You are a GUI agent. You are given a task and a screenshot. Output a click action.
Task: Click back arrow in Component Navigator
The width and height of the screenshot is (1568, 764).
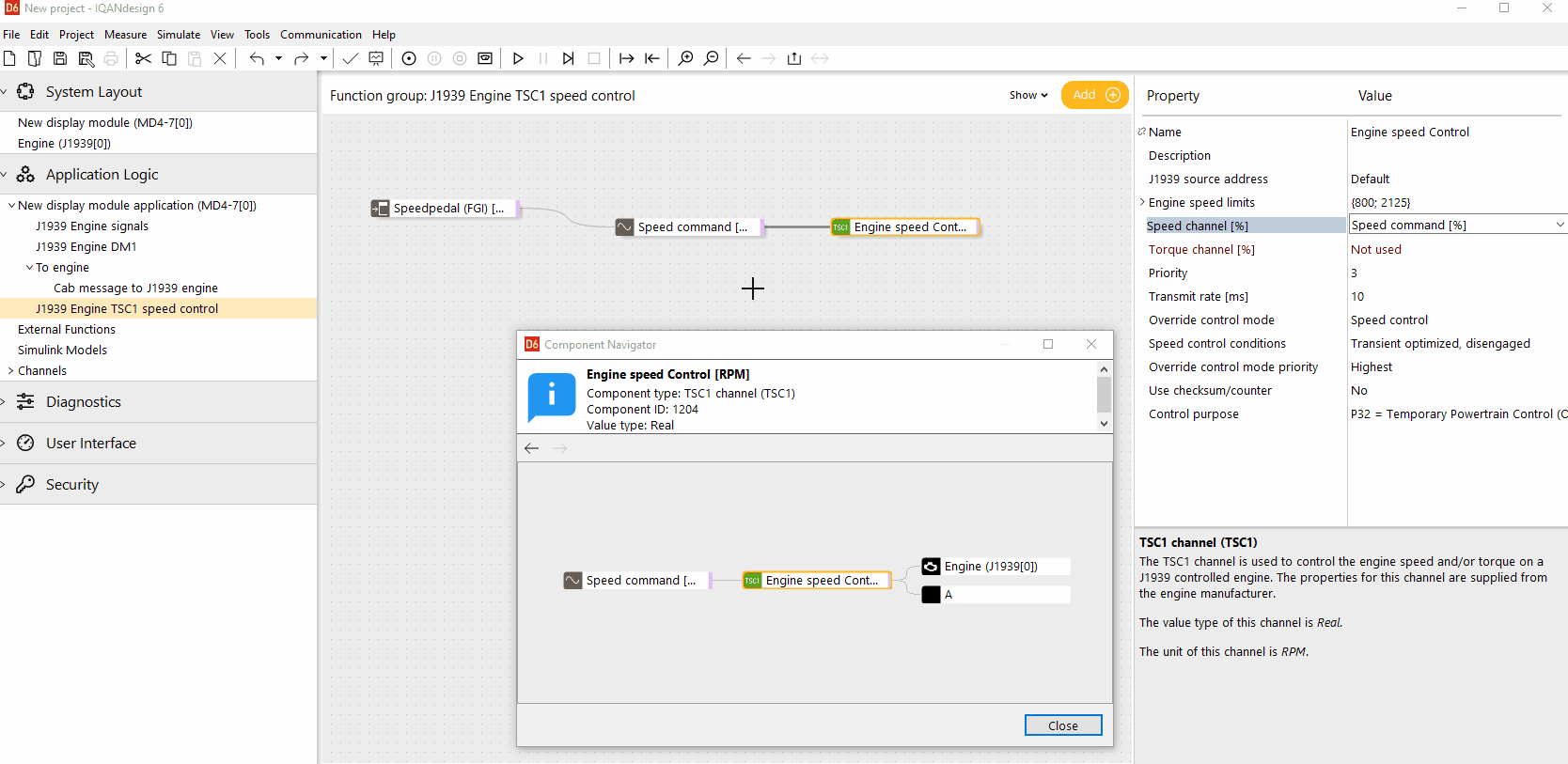[531, 448]
